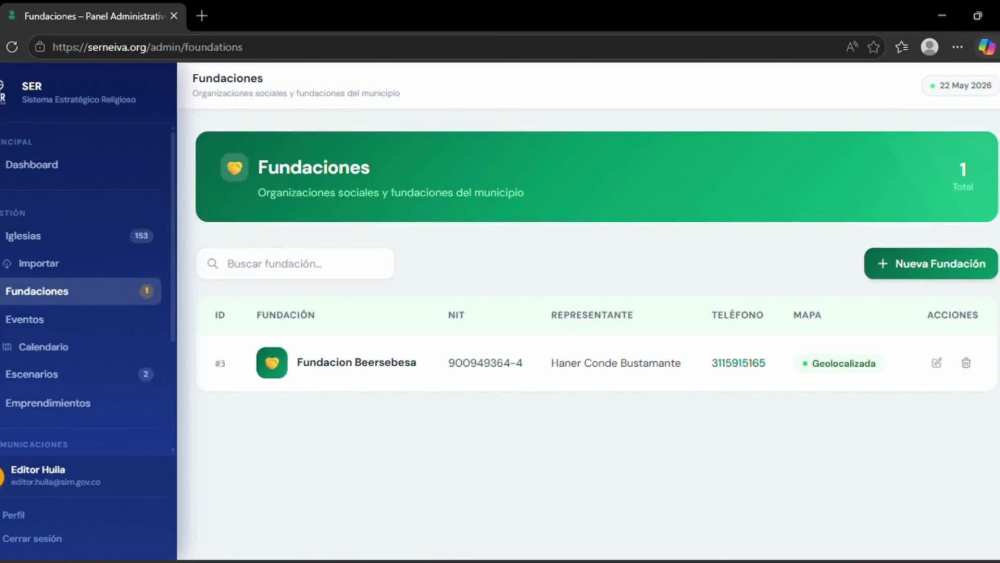Reload the page in browser
The width and height of the screenshot is (1000, 563).
[x=11, y=47]
